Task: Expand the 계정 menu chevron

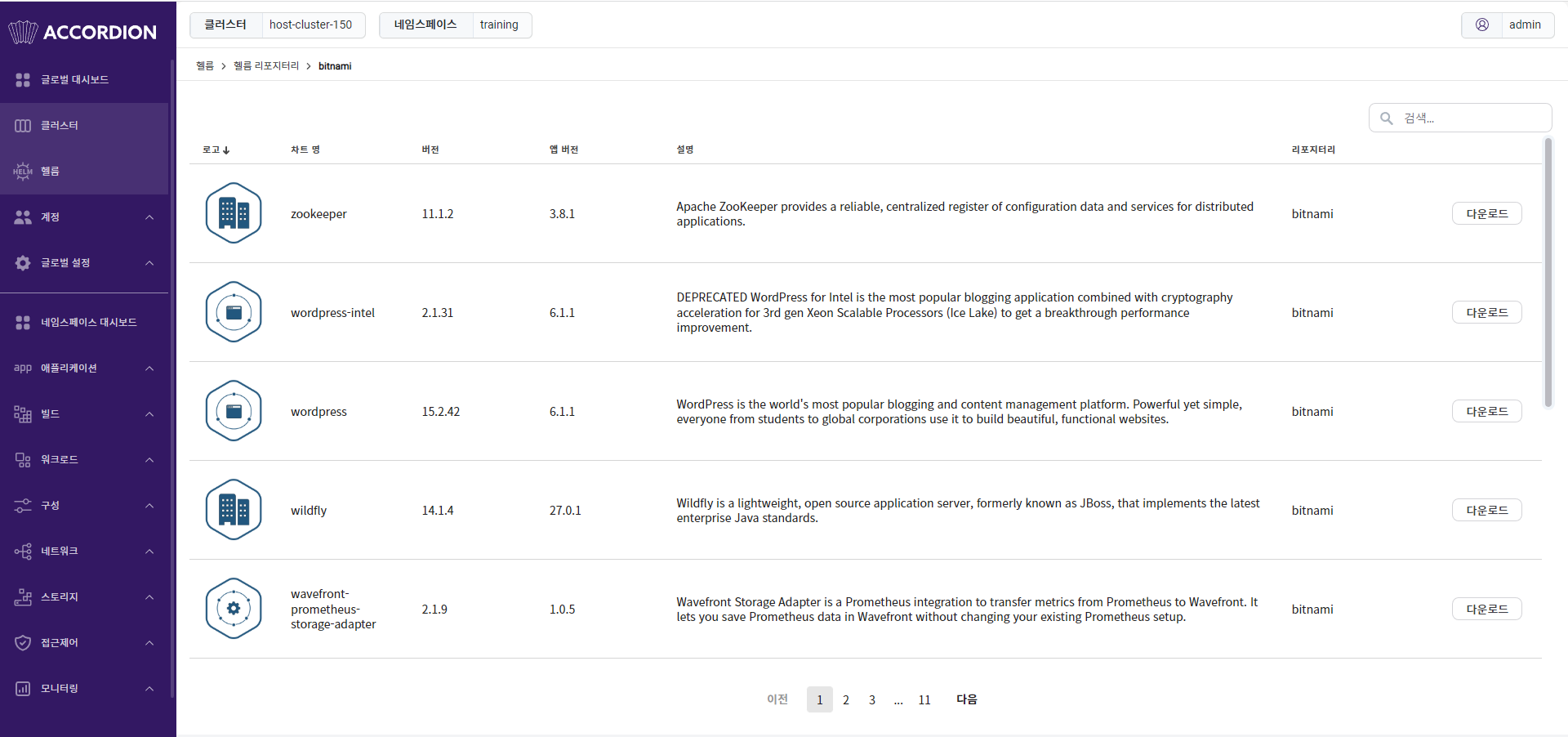Action: point(149,217)
